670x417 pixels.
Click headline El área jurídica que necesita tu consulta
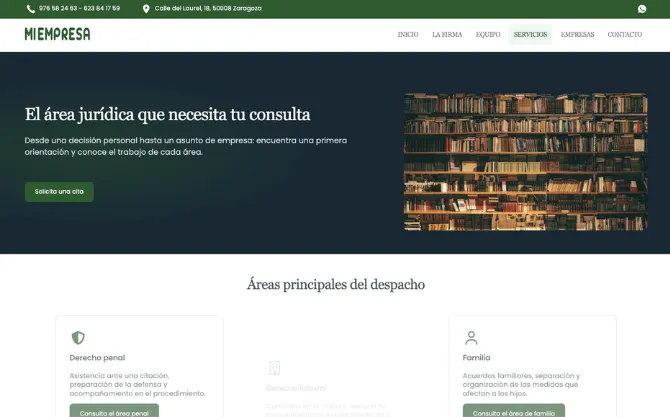(168, 115)
